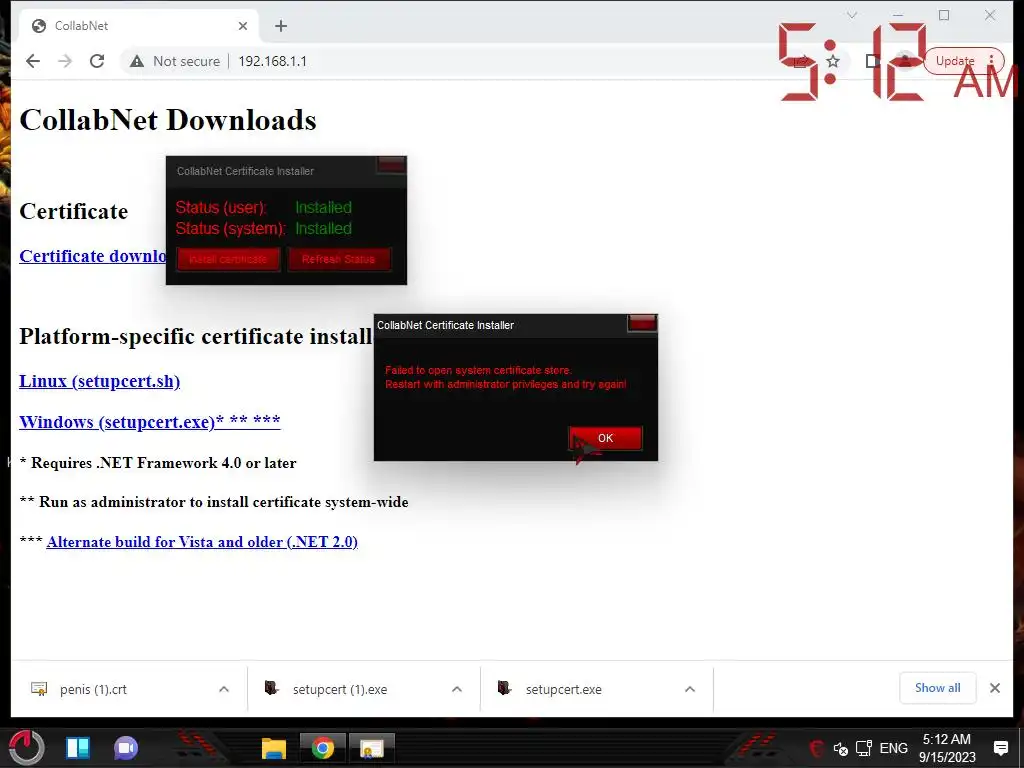Close the Certificate Installer status window
This screenshot has height=768, width=1024.
click(391, 165)
